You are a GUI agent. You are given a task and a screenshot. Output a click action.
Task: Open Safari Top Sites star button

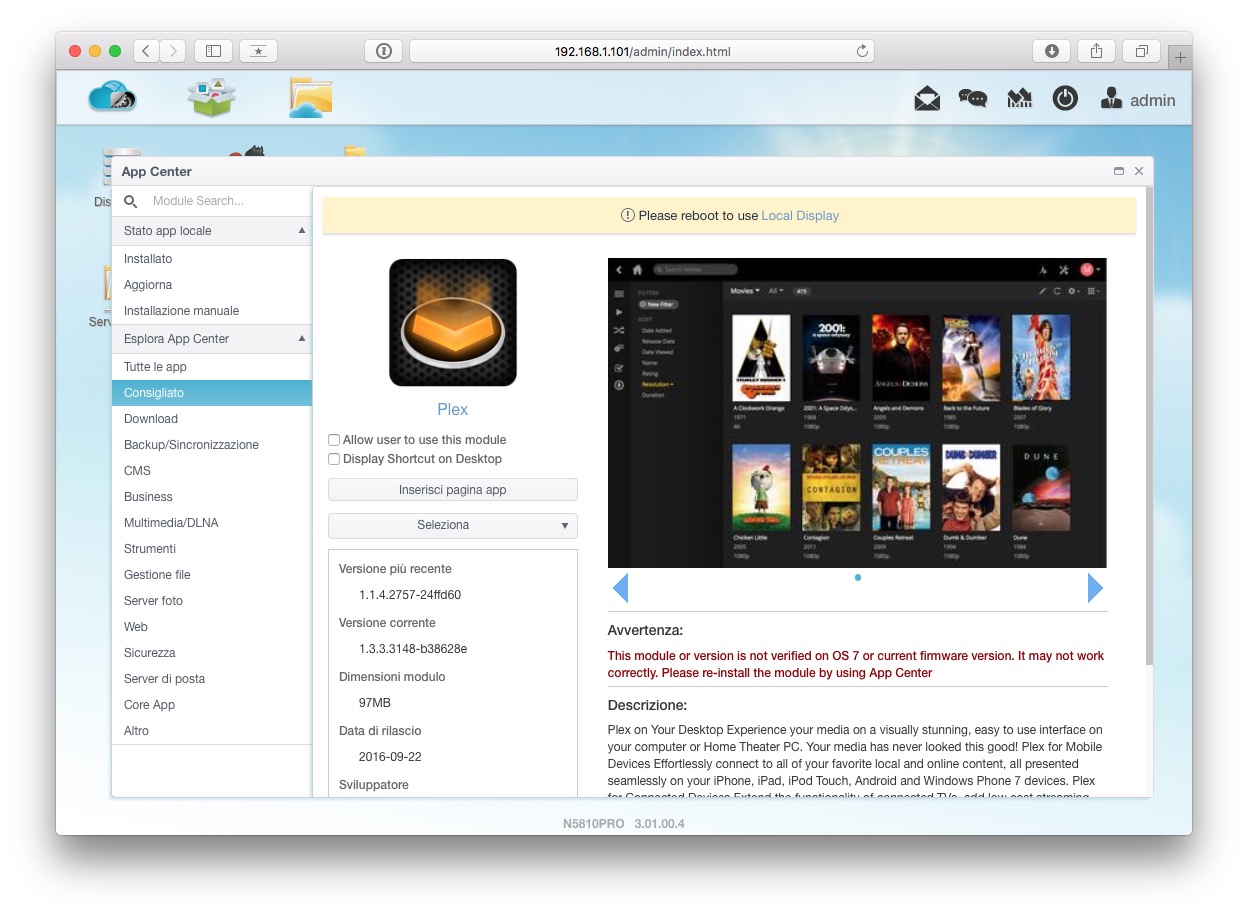259,51
